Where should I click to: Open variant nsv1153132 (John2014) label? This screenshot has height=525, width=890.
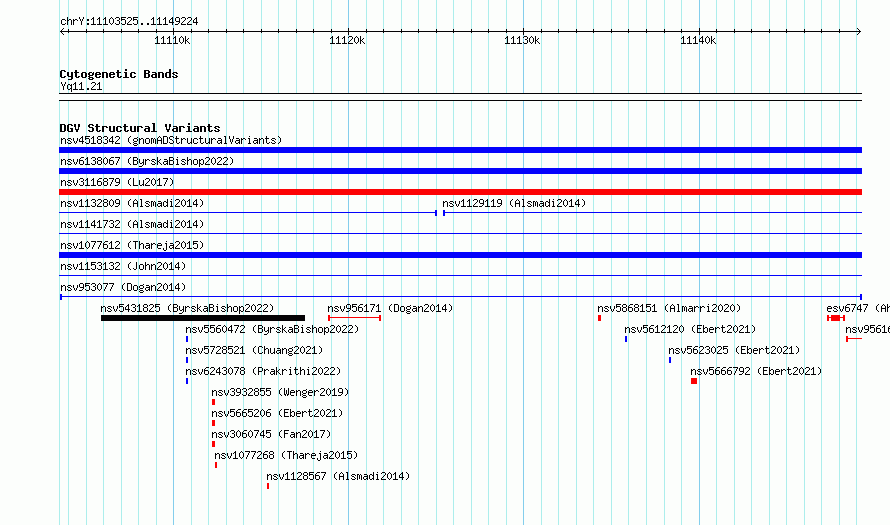pyautogui.click(x=123, y=266)
